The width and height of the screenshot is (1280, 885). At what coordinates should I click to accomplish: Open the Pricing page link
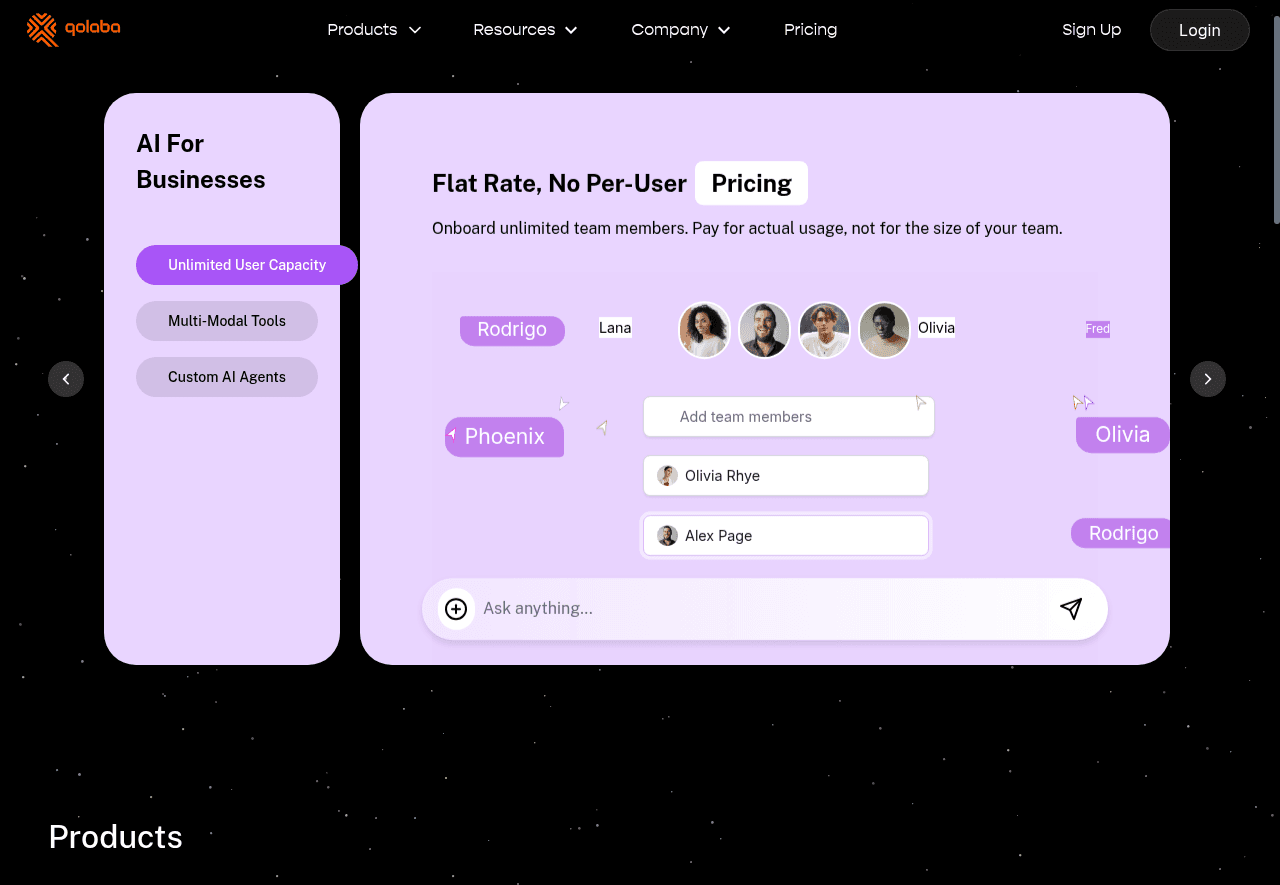tap(810, 30)
